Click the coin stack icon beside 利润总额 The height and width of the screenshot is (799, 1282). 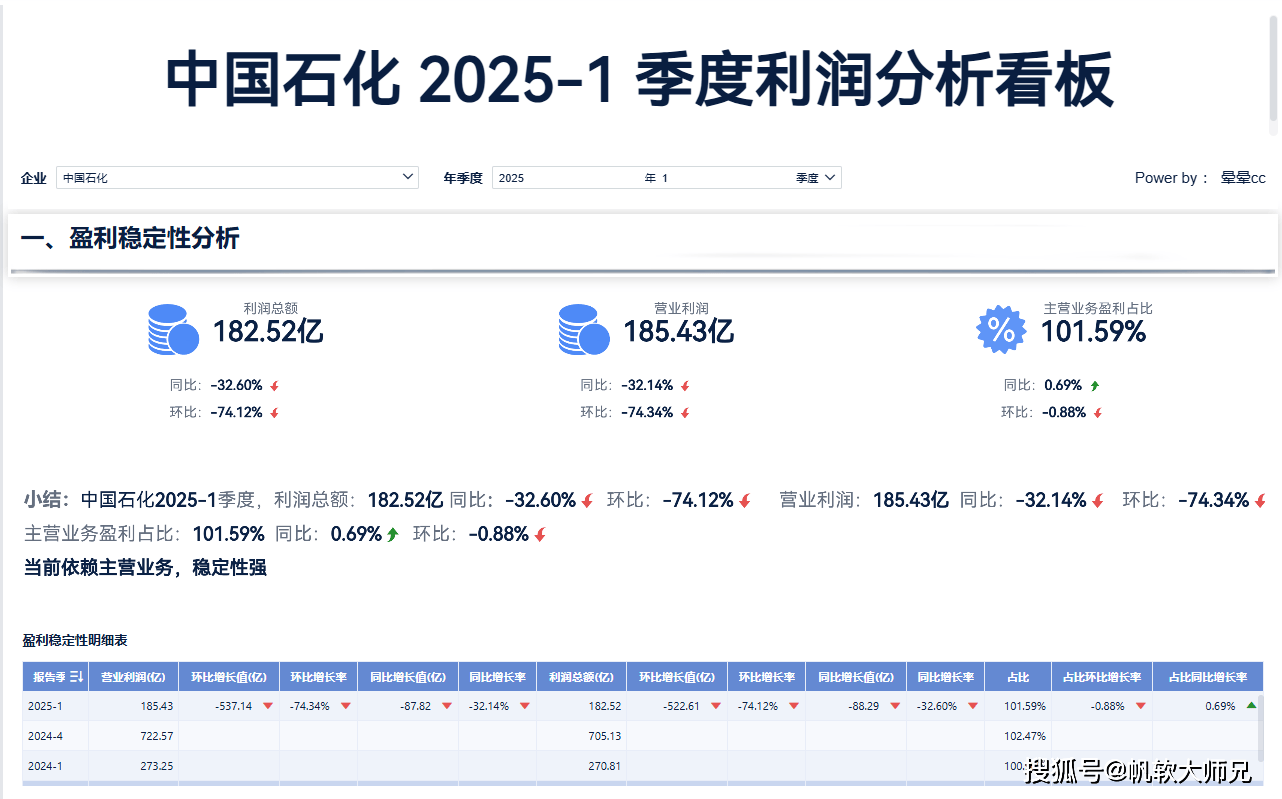(x=173, y=330)
